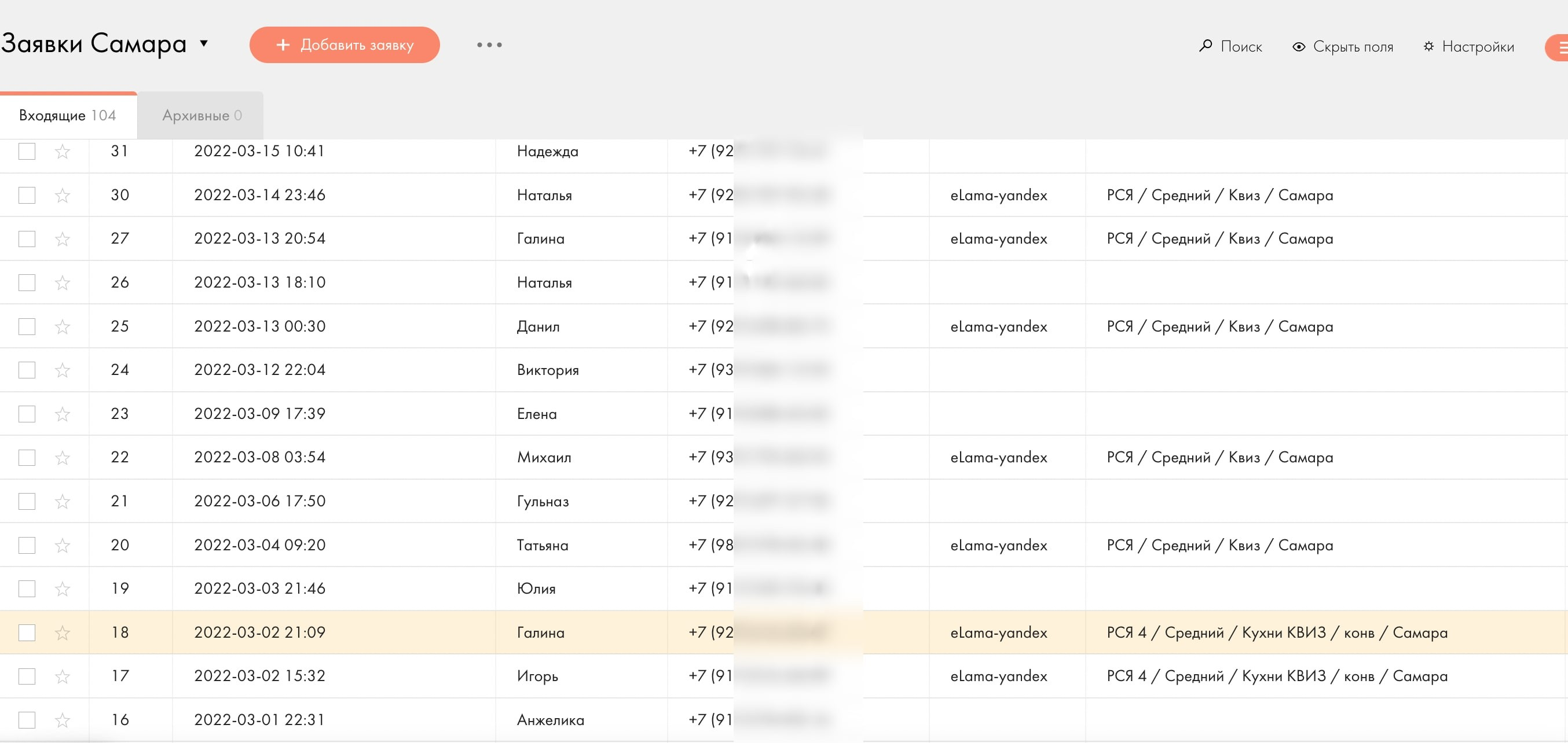Switch to the Архивные 0 tab
Image resolution: width=1568 pixels, height=743 pixels.
(201, 115)
